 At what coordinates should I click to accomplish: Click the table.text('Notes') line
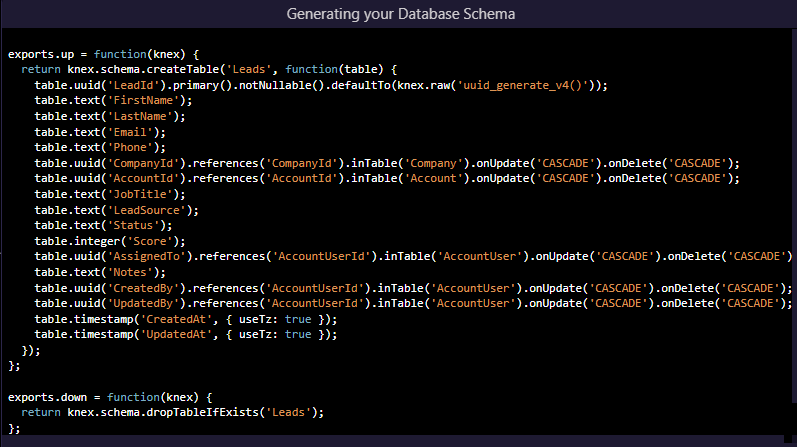tap(100, 272)
